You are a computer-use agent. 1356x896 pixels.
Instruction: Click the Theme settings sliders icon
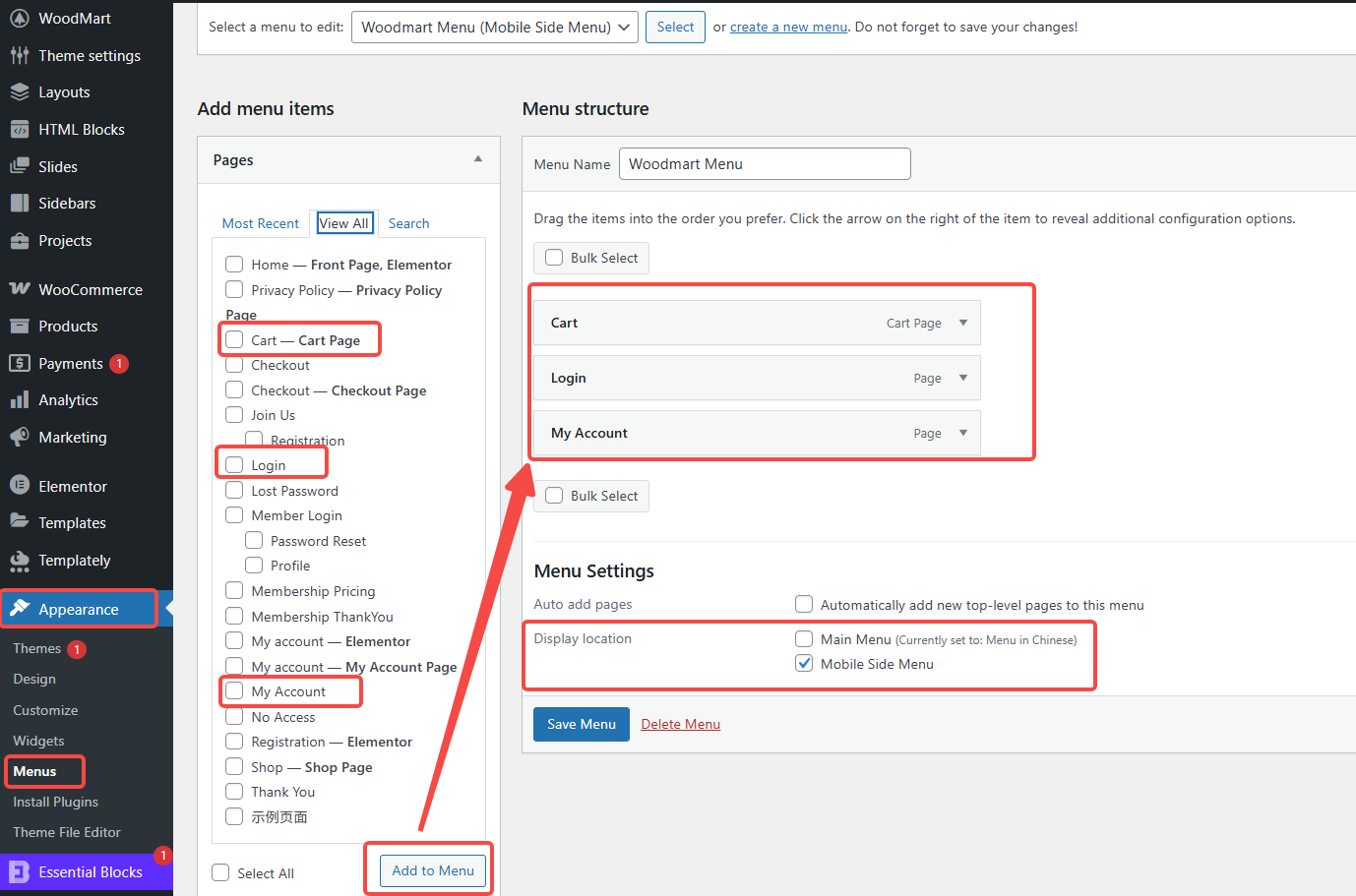click(20, 56)
